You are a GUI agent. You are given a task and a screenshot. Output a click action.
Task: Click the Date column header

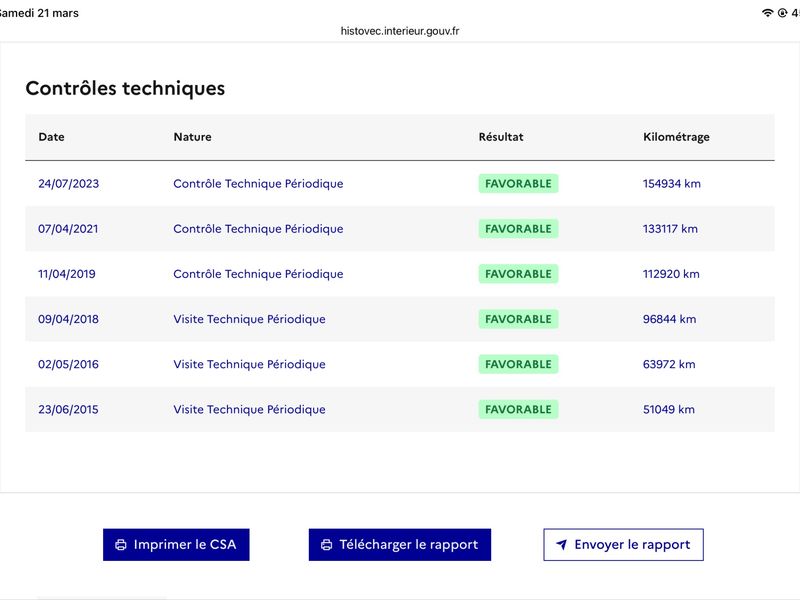pyautogui.click(x=51, y=137)
